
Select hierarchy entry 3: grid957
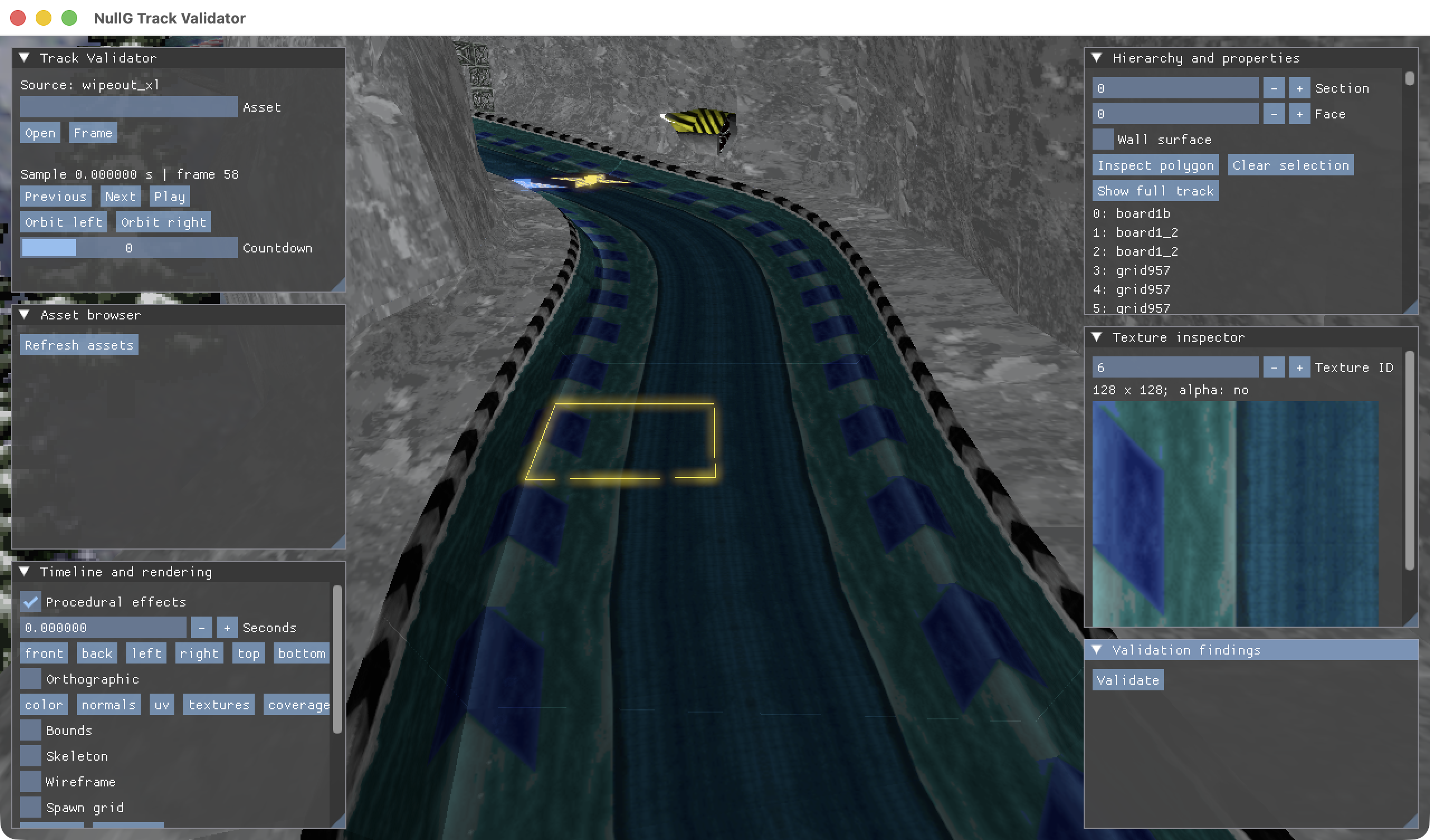pyautogui.click(x=1132, y=270)
